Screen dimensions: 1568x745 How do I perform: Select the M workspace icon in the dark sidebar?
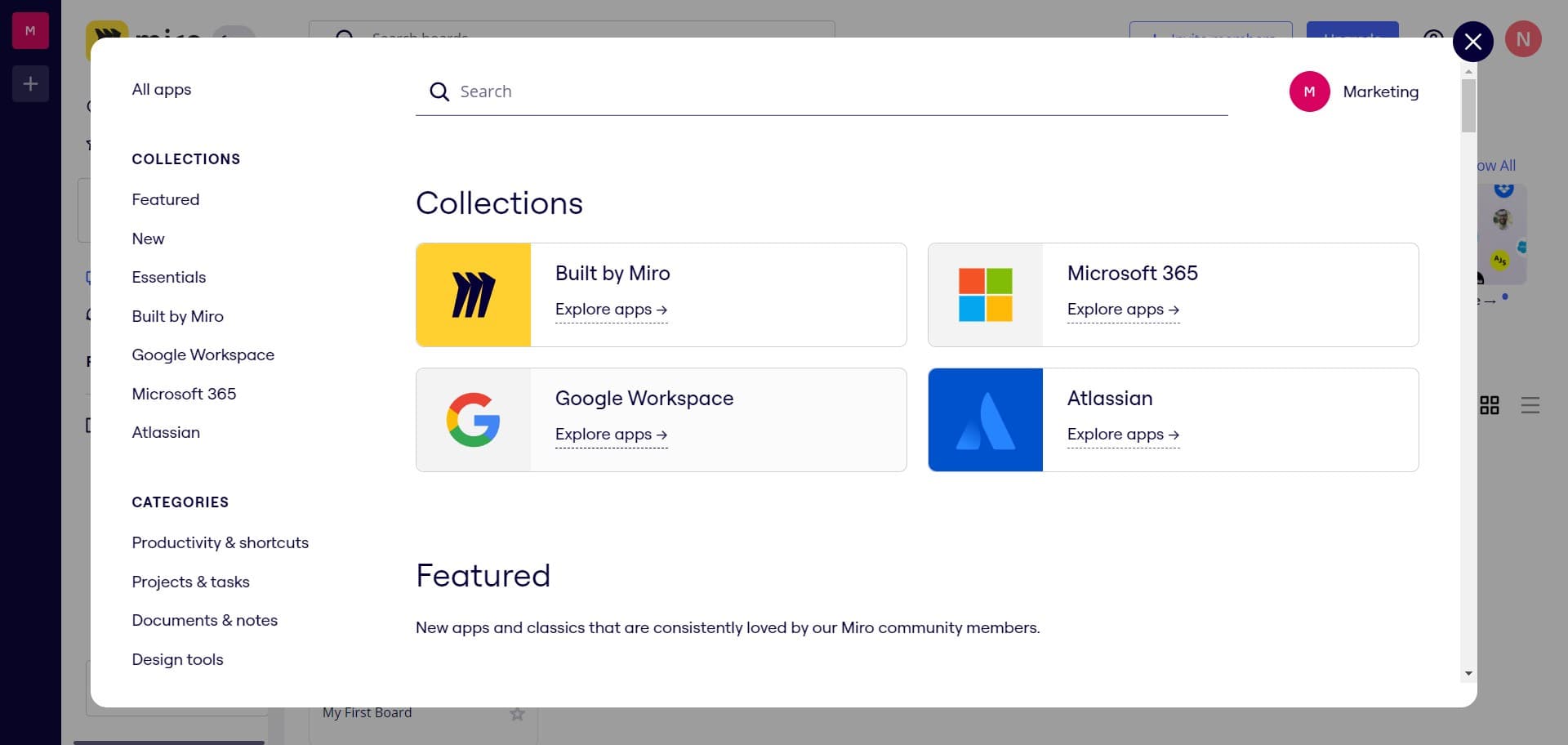(29, 30)
